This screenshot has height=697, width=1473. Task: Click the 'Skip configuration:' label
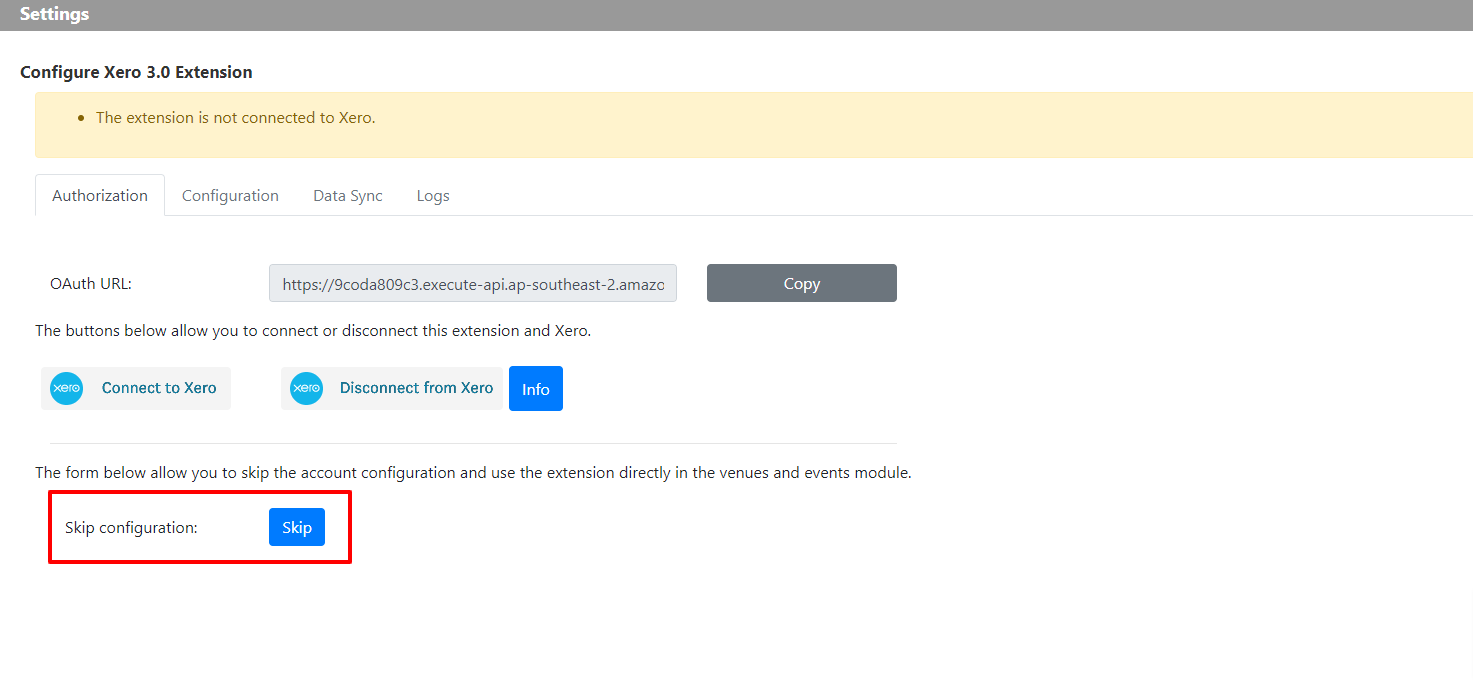tap(131, 527)
